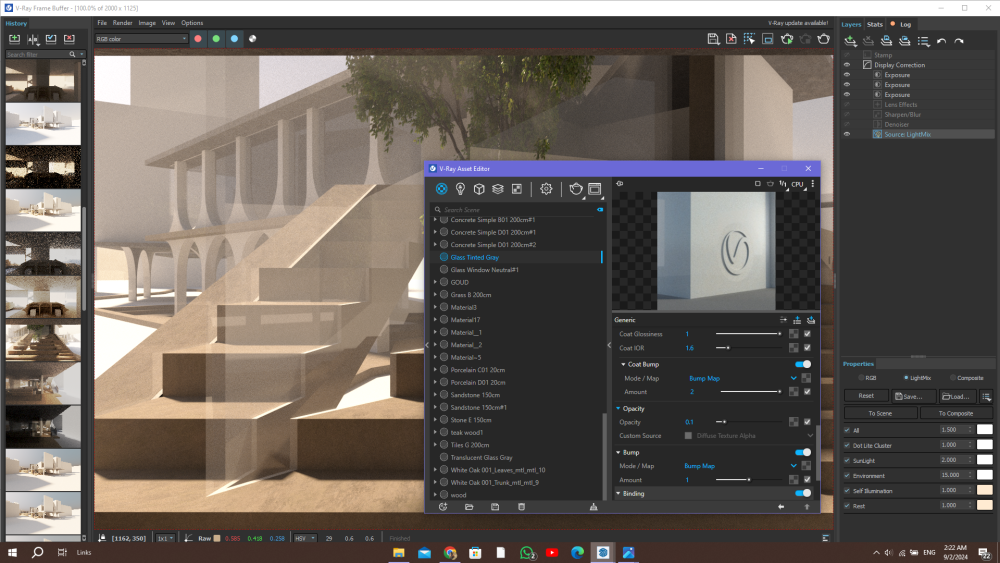Toggle the Coat Bump switch off
1000x563 pixels.
(x=802, y=365)
